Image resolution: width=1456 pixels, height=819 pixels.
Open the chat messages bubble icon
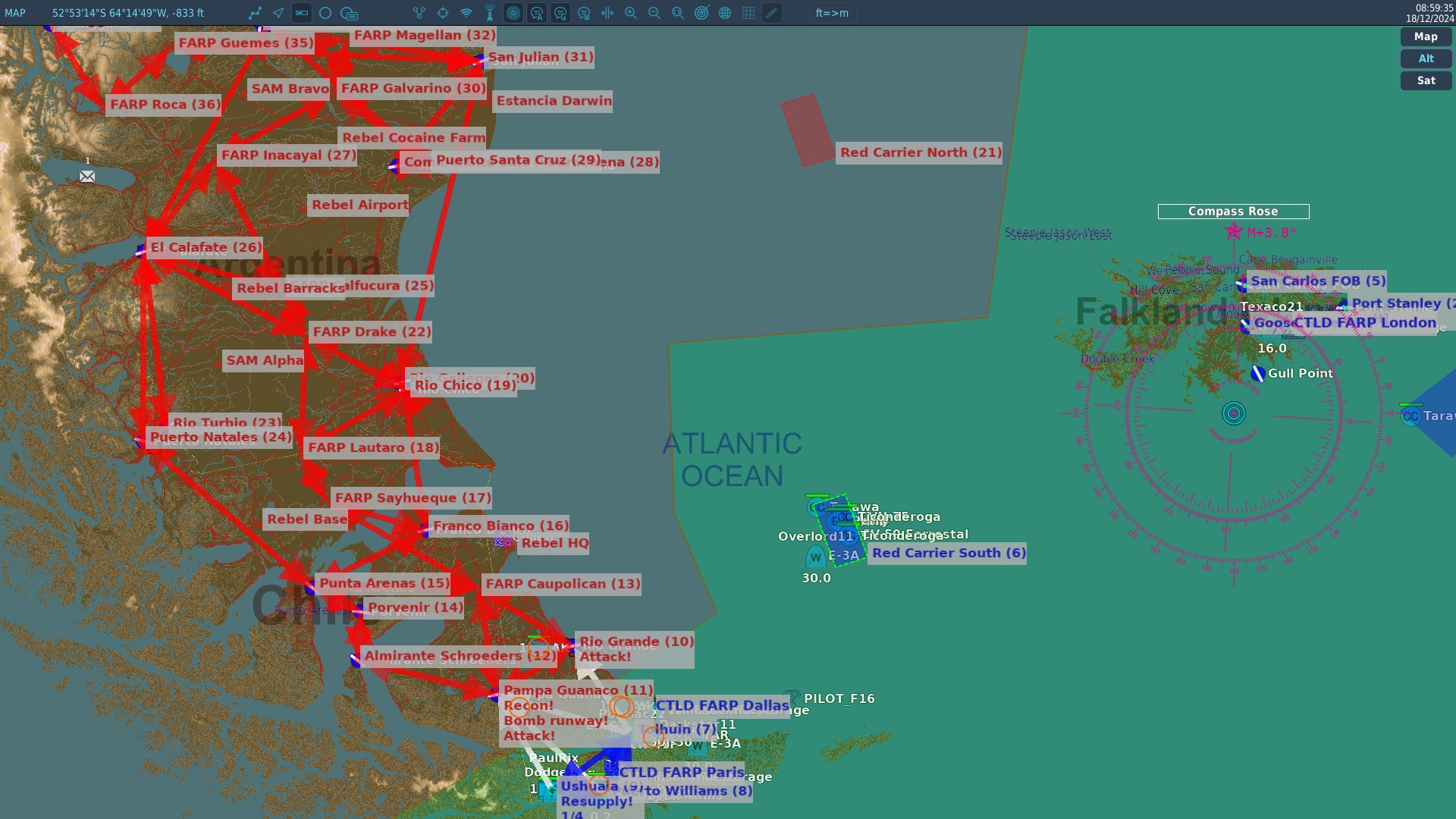click(349, 13)
